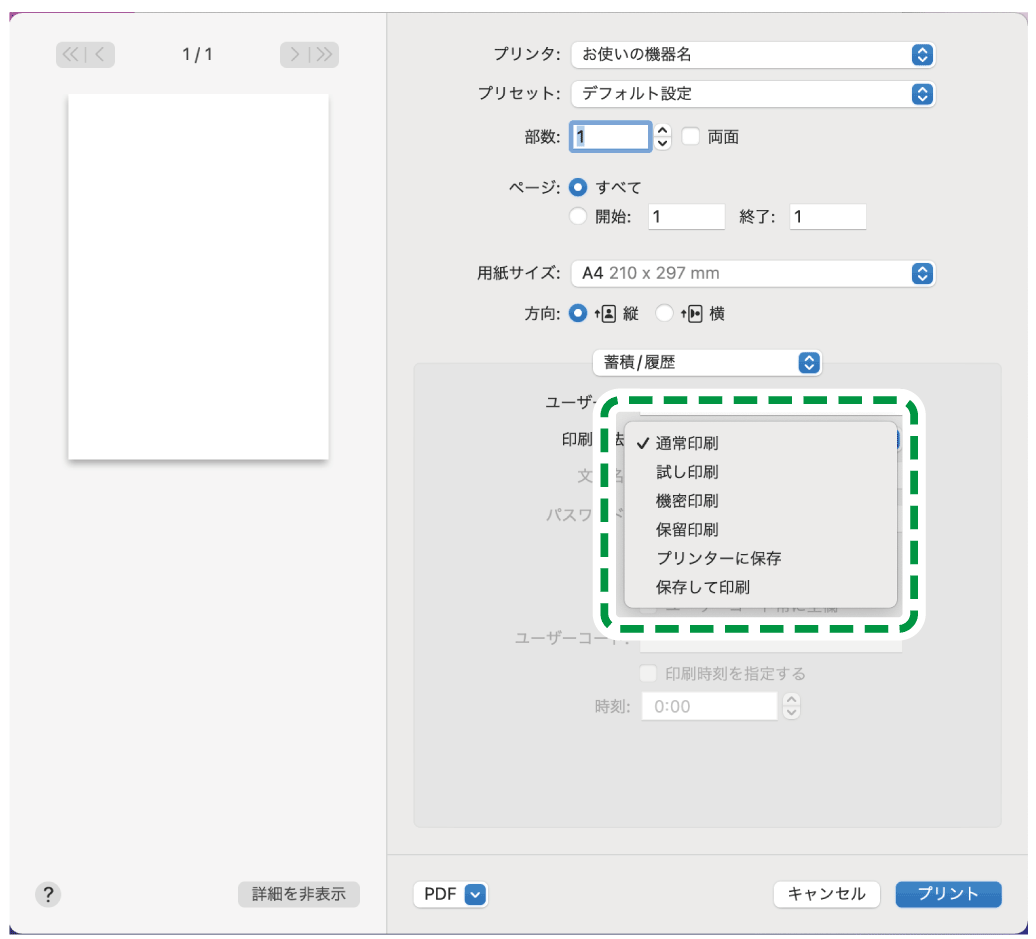Select landscape 横 orientation radio button

[664, 313]
